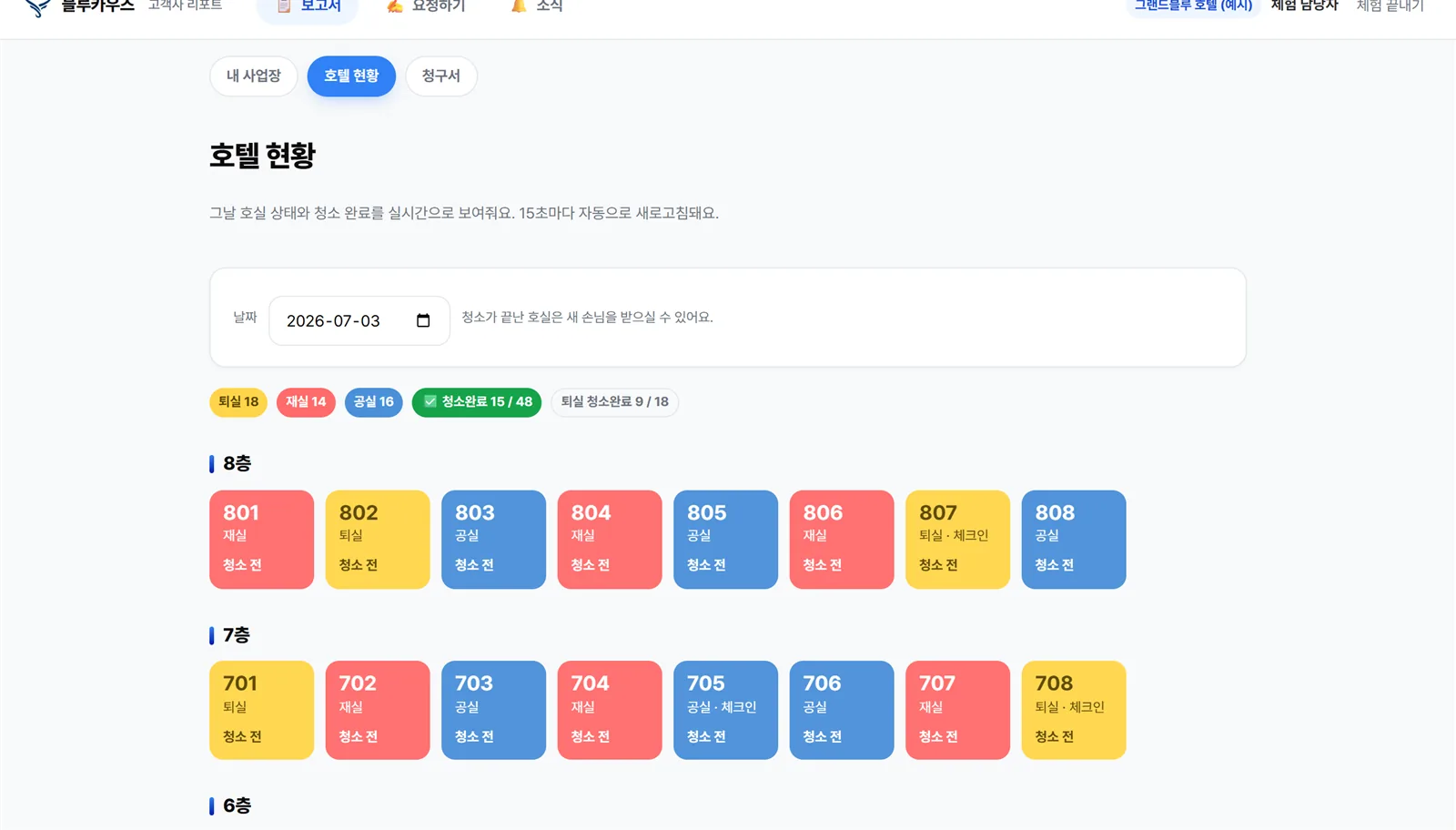The image size is (1456, 830).
Task: Filter by 재실 14 badge
Action: (x=306, y=402)
